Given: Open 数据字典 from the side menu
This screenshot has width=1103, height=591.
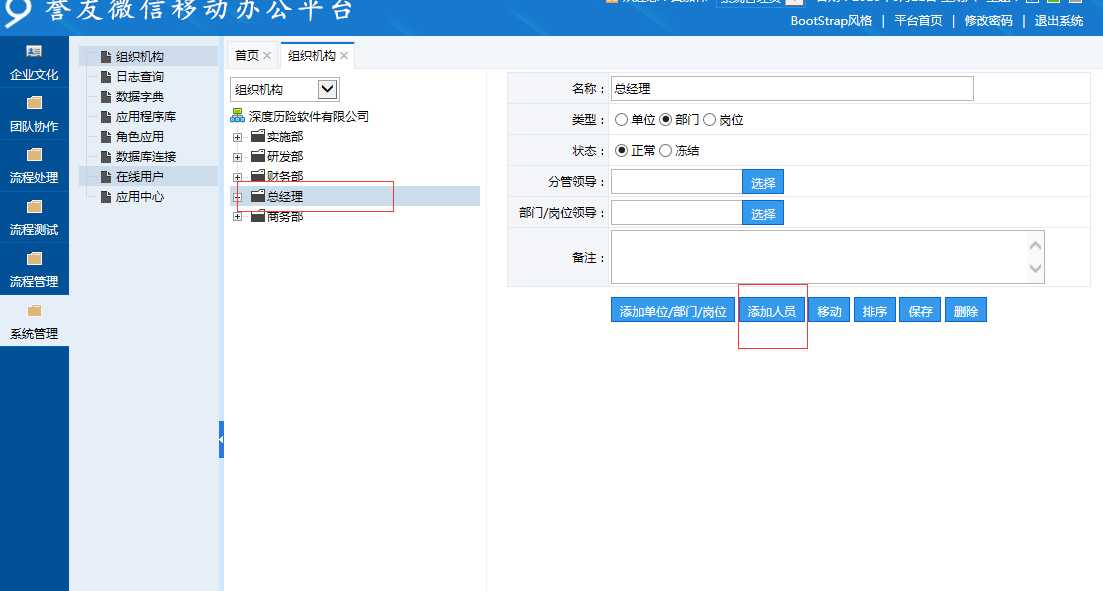Looking at the screenshot, I should tap(139, 96).
